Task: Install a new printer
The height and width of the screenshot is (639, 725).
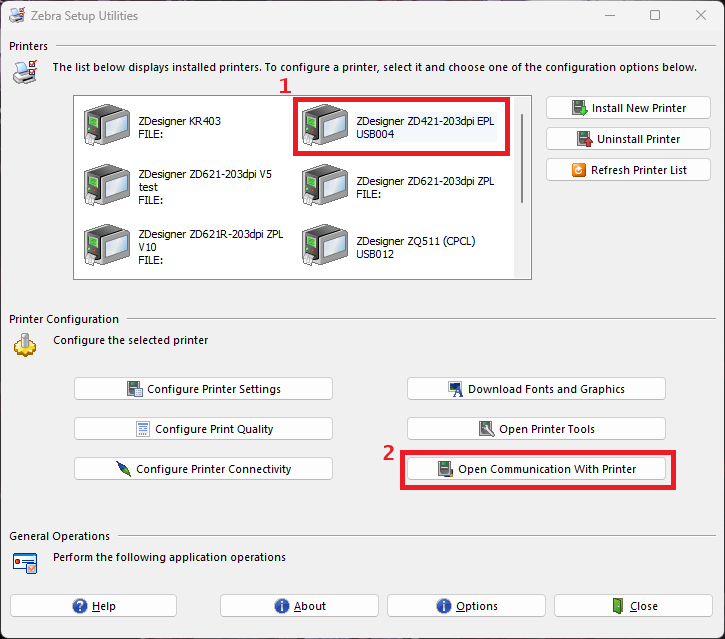Action: [629, 108]
